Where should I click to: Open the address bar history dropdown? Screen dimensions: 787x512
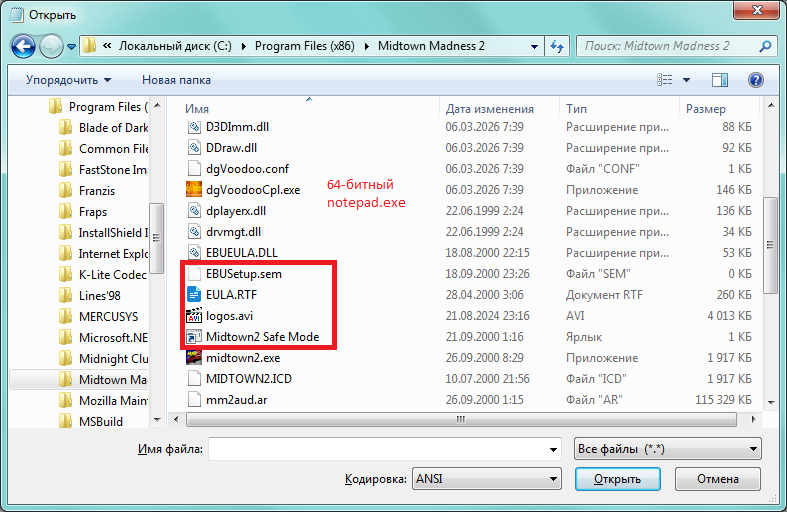(534, 47)
